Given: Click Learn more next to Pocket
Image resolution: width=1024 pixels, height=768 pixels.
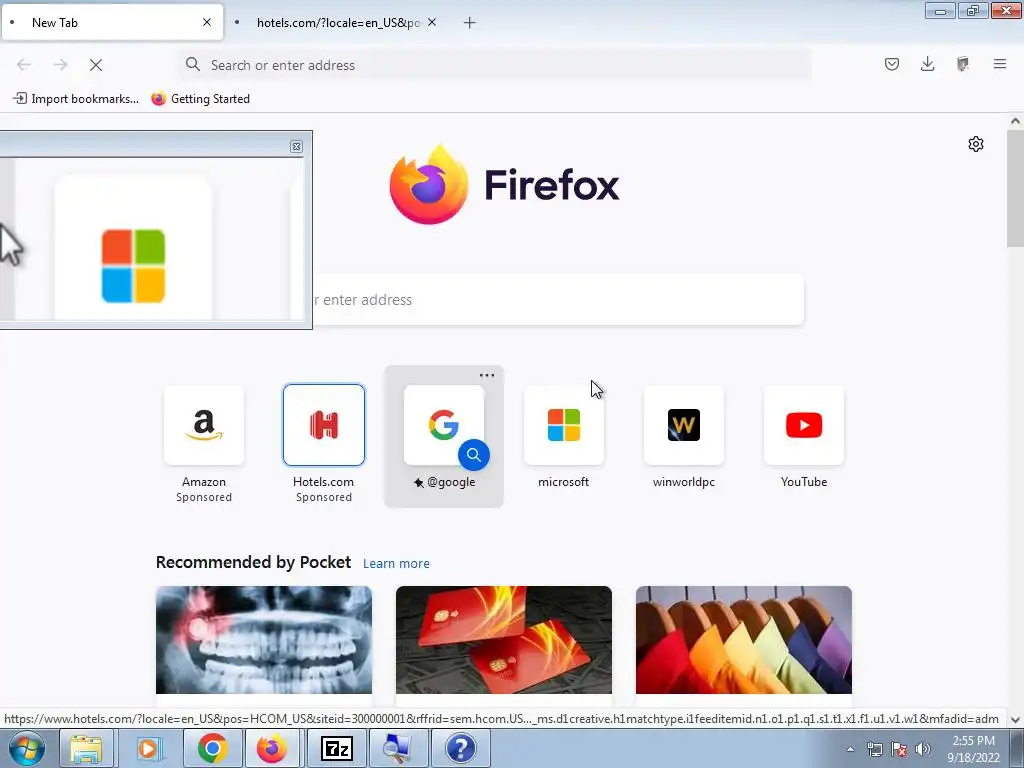Looking at the screenshot, I should click(396, 564).
